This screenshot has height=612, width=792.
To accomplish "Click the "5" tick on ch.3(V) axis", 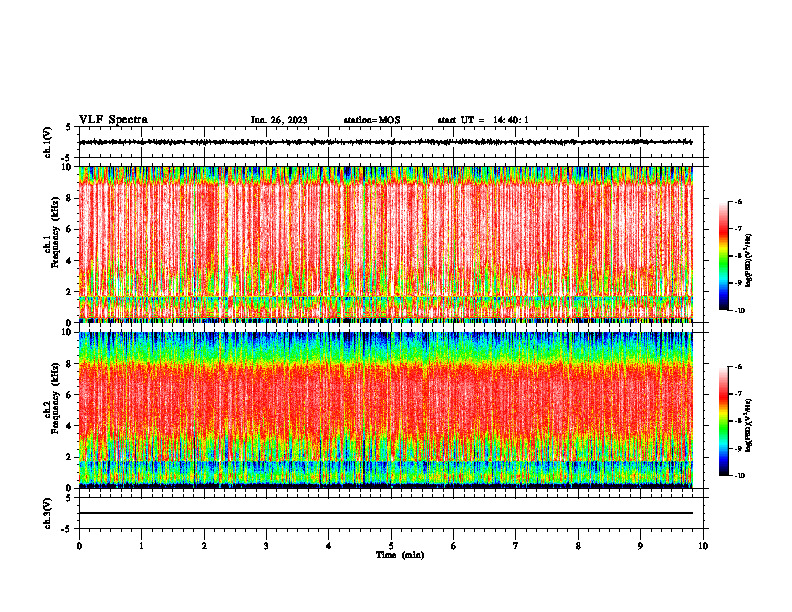I will point(69,498).
